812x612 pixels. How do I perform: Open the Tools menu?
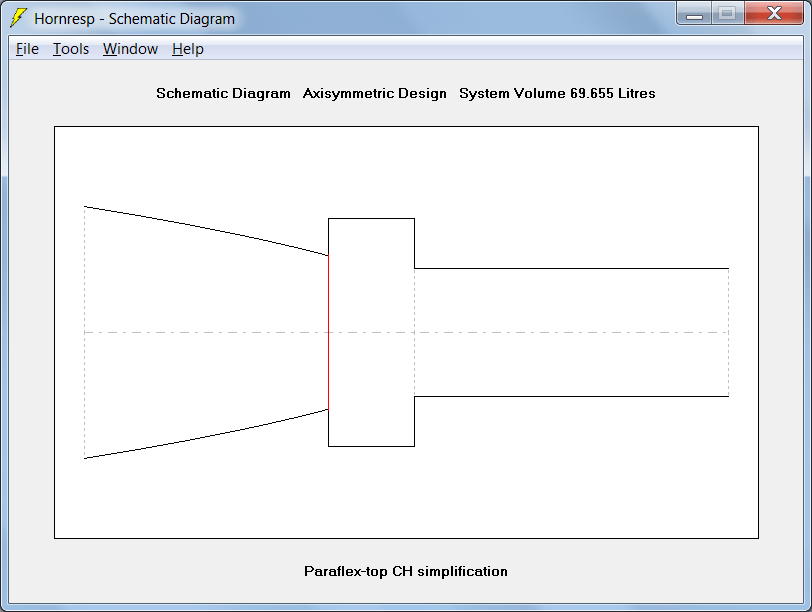pyautogui.click(x=71, y=49)
